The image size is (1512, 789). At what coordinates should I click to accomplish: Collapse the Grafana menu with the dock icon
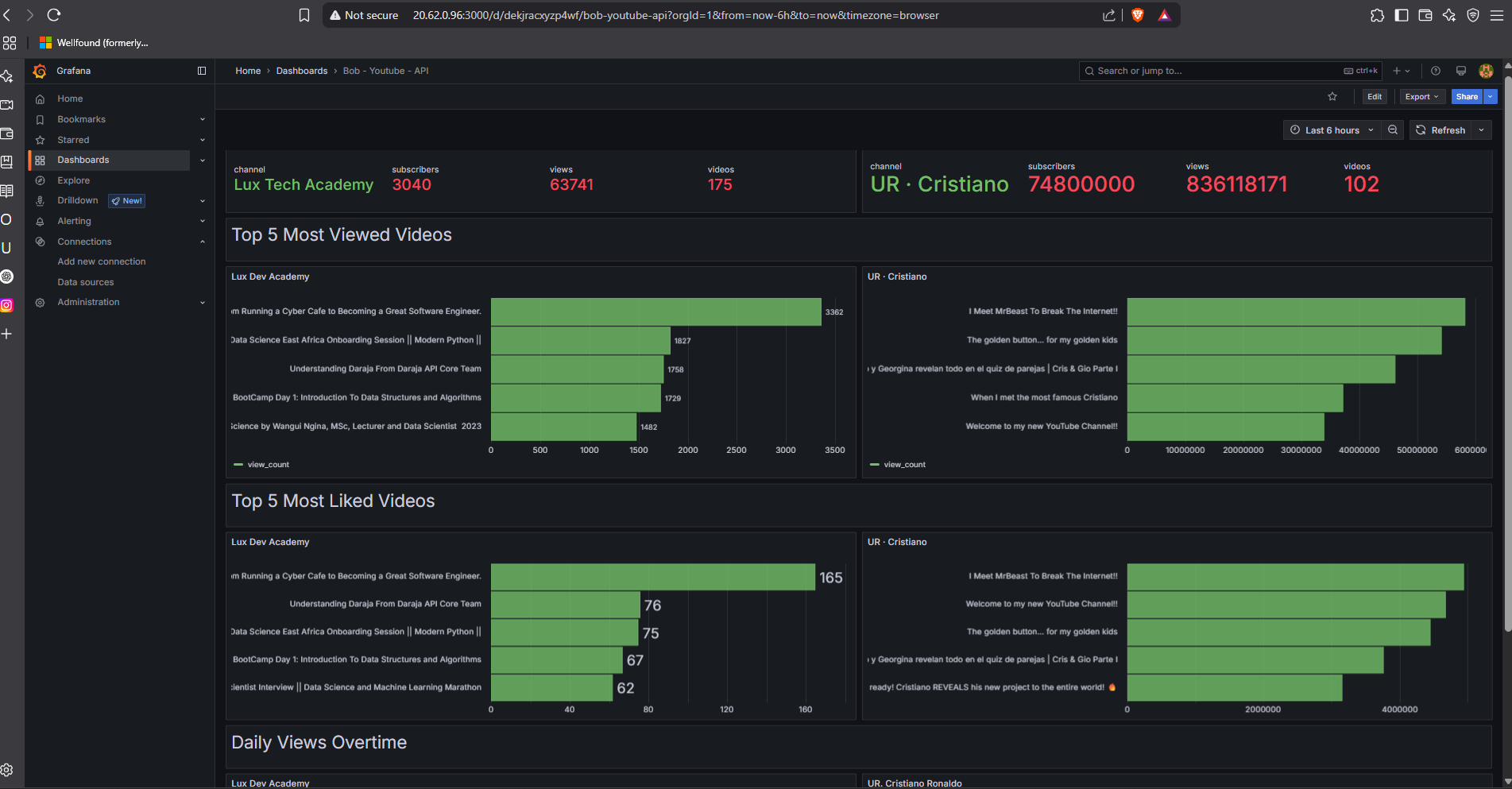coord(202,71)
